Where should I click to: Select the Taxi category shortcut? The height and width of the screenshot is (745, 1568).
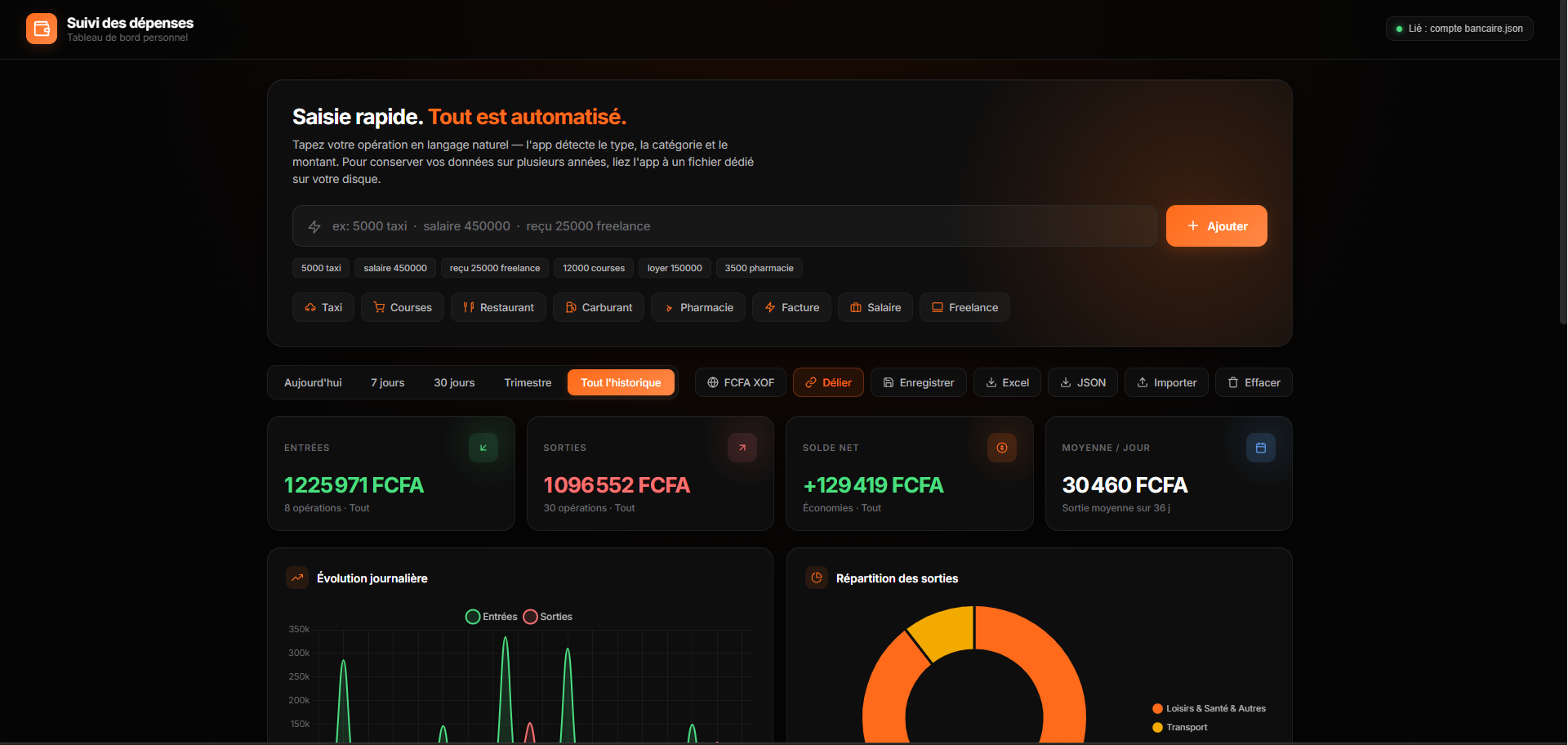click(x=323, y=307)
